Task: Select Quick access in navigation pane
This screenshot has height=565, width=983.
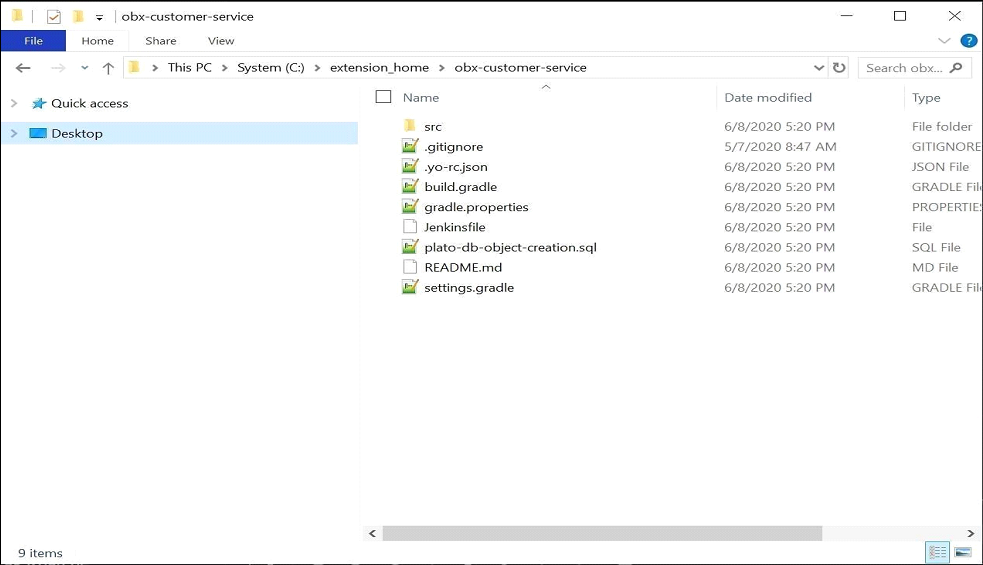Action: point(90,103)
